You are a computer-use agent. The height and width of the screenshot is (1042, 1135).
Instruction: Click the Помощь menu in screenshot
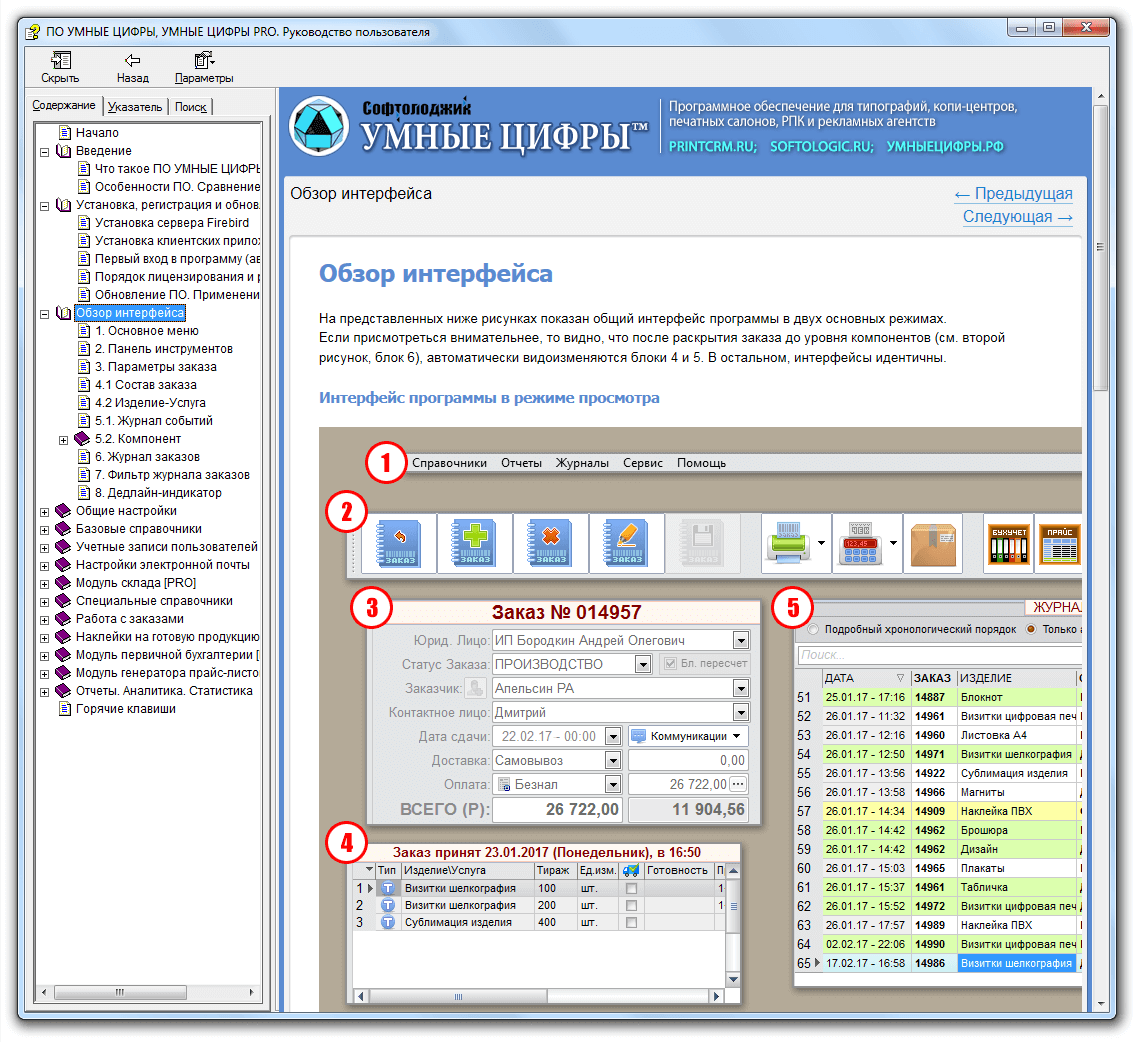pos(701,463)
